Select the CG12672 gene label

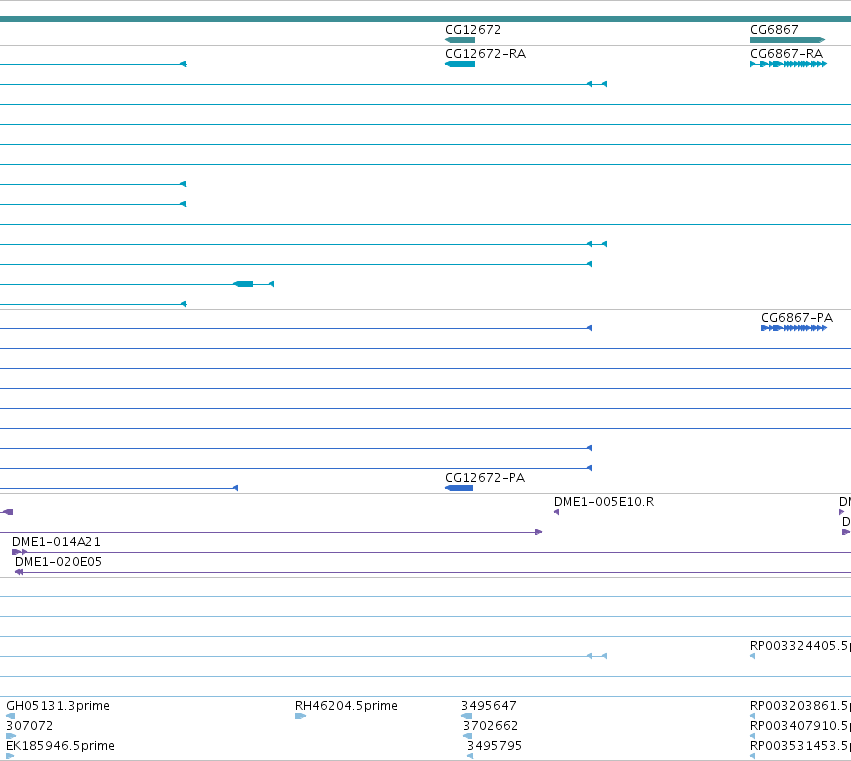pos(473,30)
